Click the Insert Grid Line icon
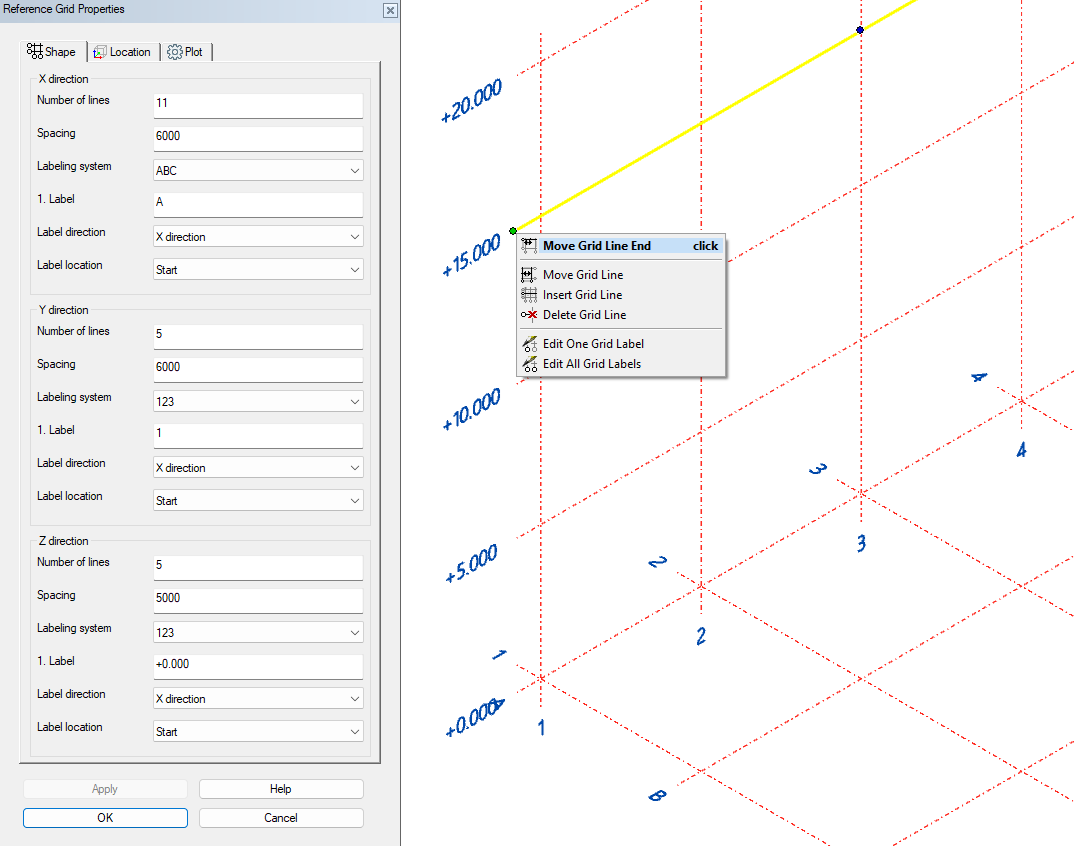1074x846 pixels. (x=530, y=295)
